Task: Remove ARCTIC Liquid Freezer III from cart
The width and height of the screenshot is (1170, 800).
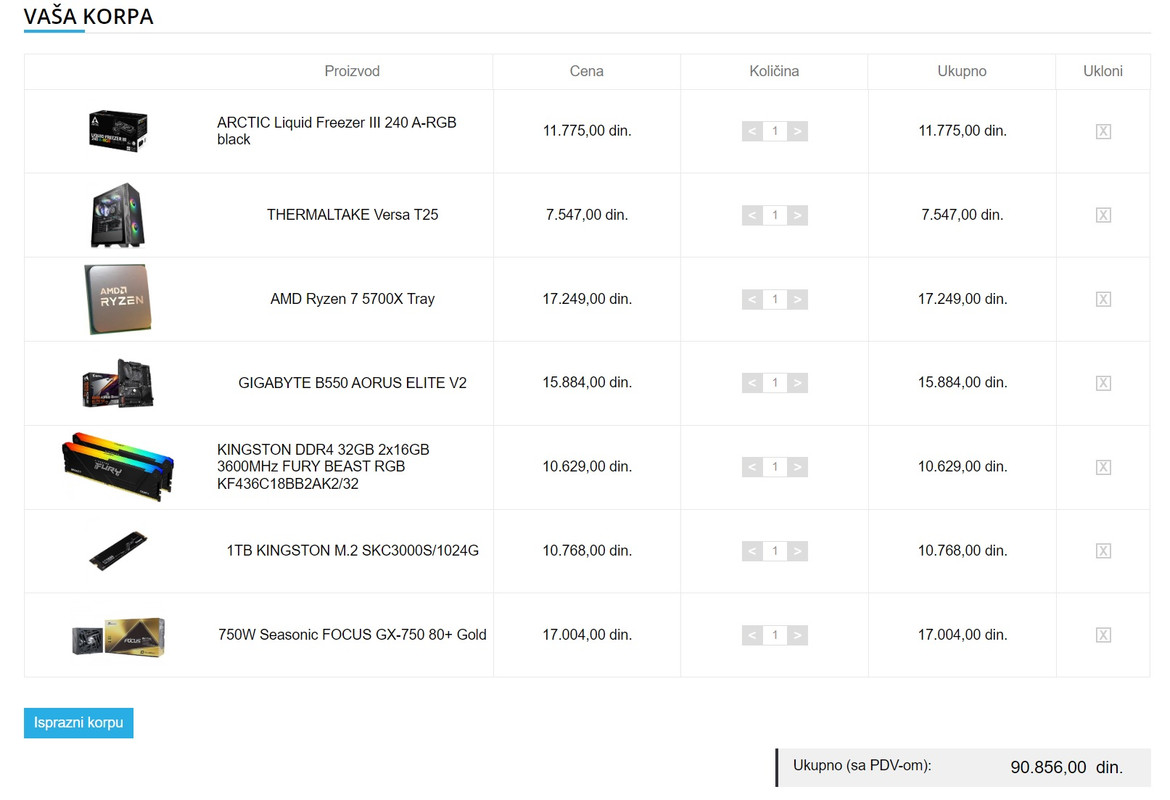Action: (x=1103, y=131)
